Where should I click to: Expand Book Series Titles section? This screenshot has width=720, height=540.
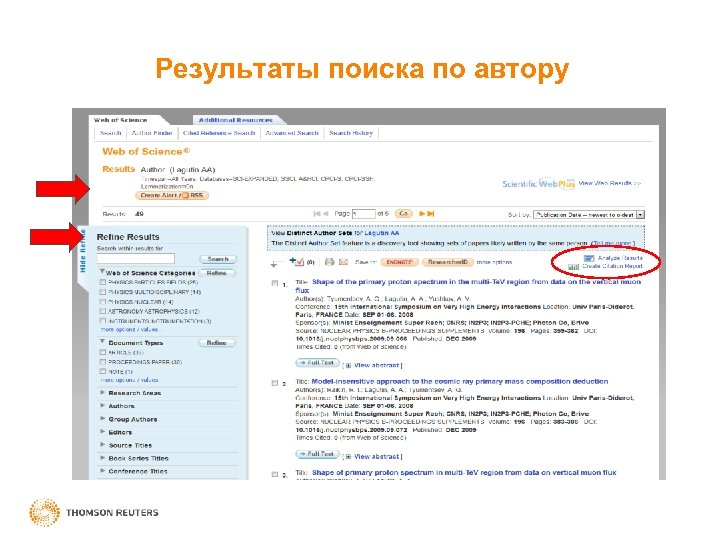click(102, 458)
